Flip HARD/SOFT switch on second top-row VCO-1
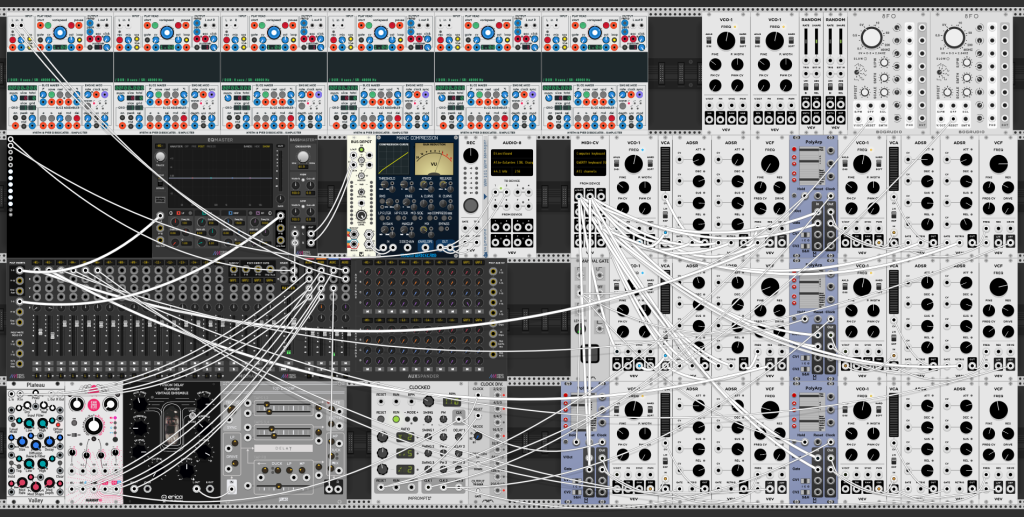This screenshot has height=517, width=1024. 792,40
